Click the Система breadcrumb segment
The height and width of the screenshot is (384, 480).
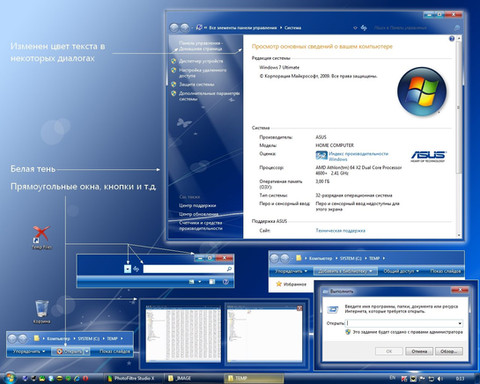tap(293, 28)
